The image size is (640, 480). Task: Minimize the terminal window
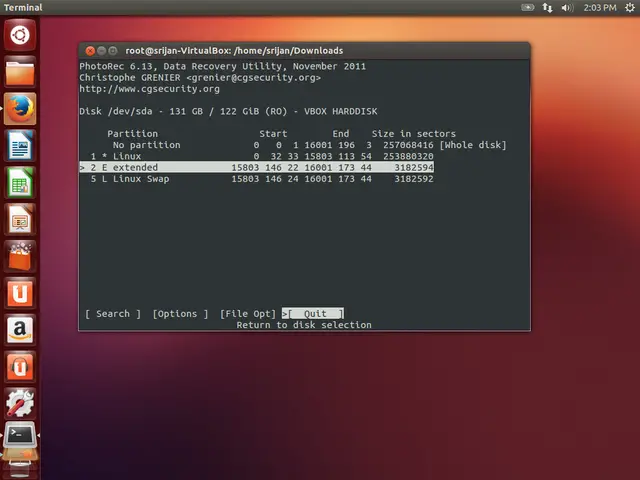click(101, 51)
